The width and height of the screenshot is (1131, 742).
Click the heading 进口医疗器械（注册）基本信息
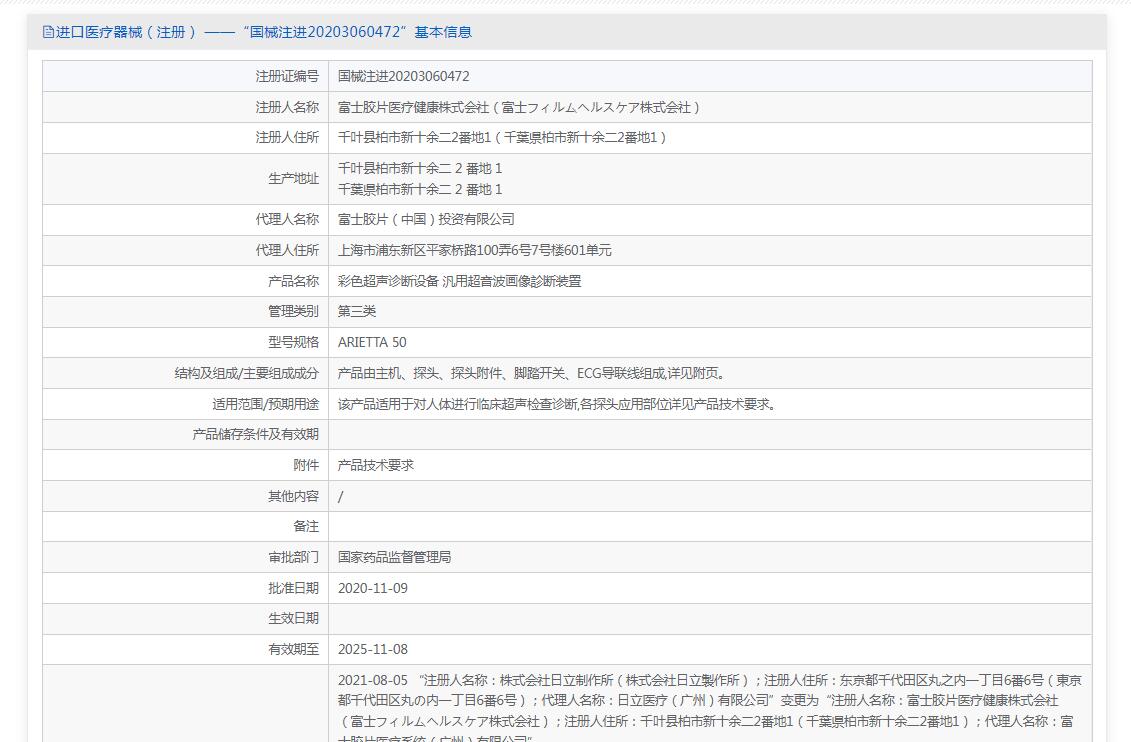coord(263,32)
